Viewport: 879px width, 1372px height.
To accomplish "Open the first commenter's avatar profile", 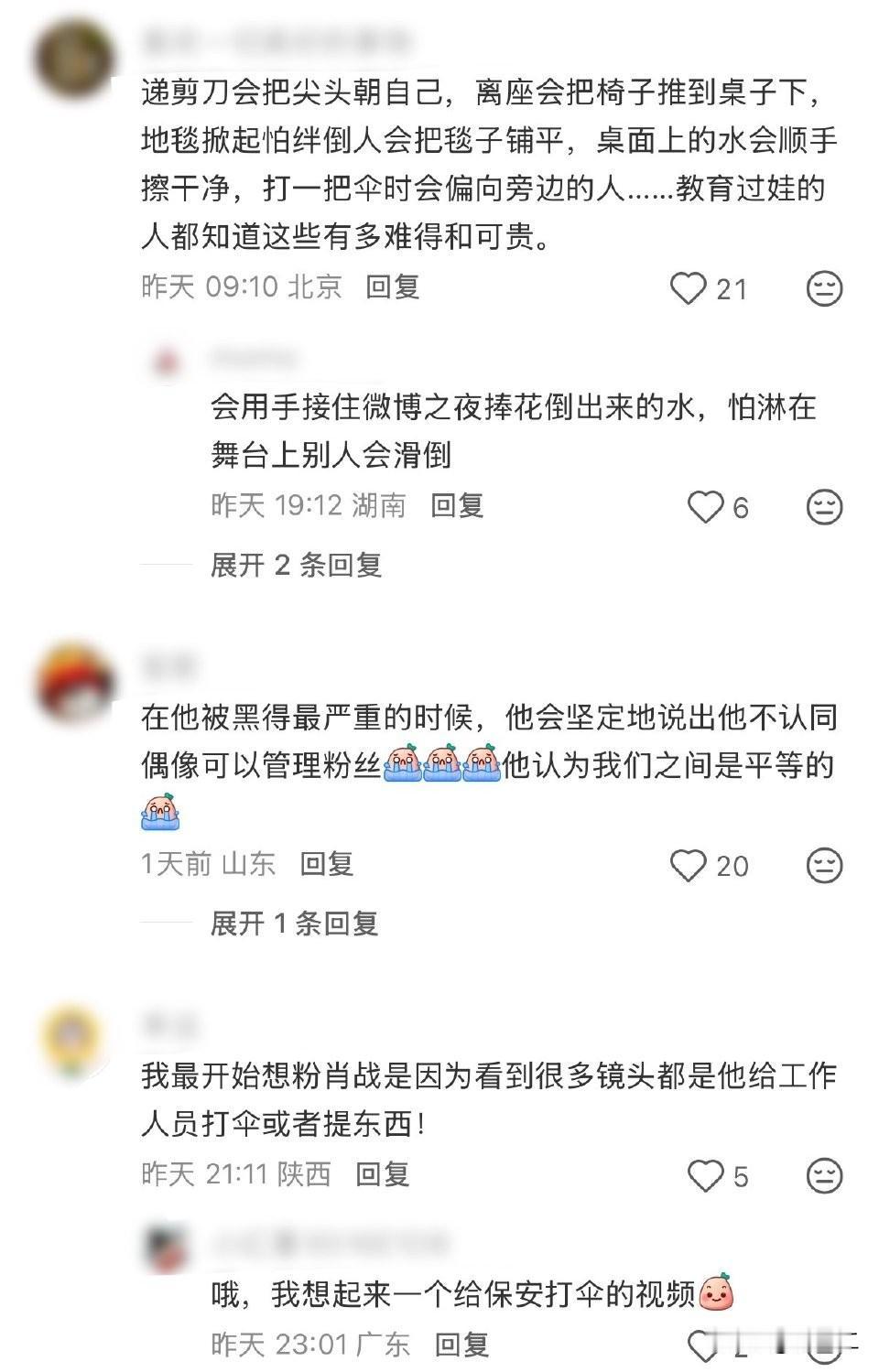I will coord(72,58).
